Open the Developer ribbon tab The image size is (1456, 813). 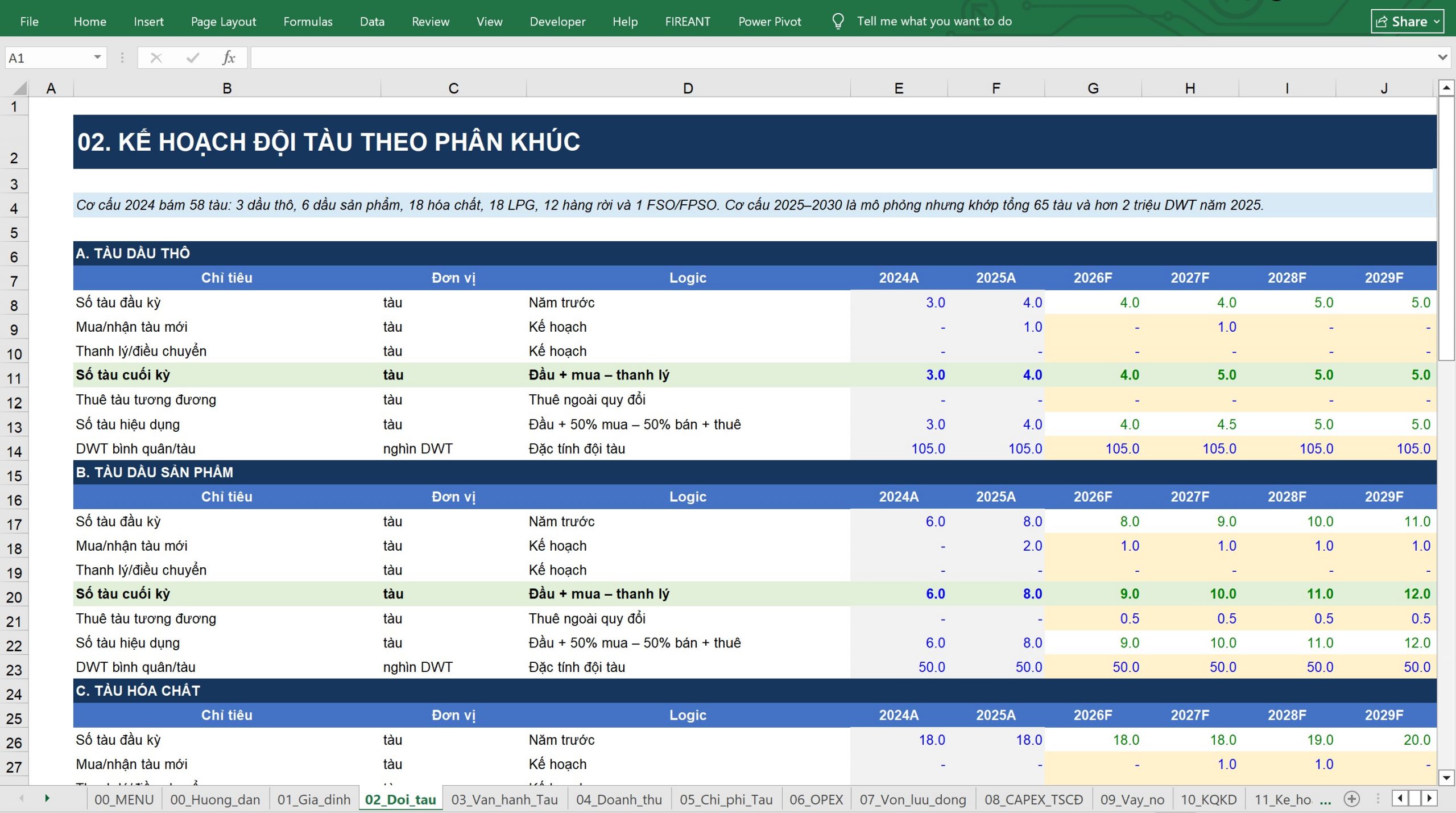point(557,22)
